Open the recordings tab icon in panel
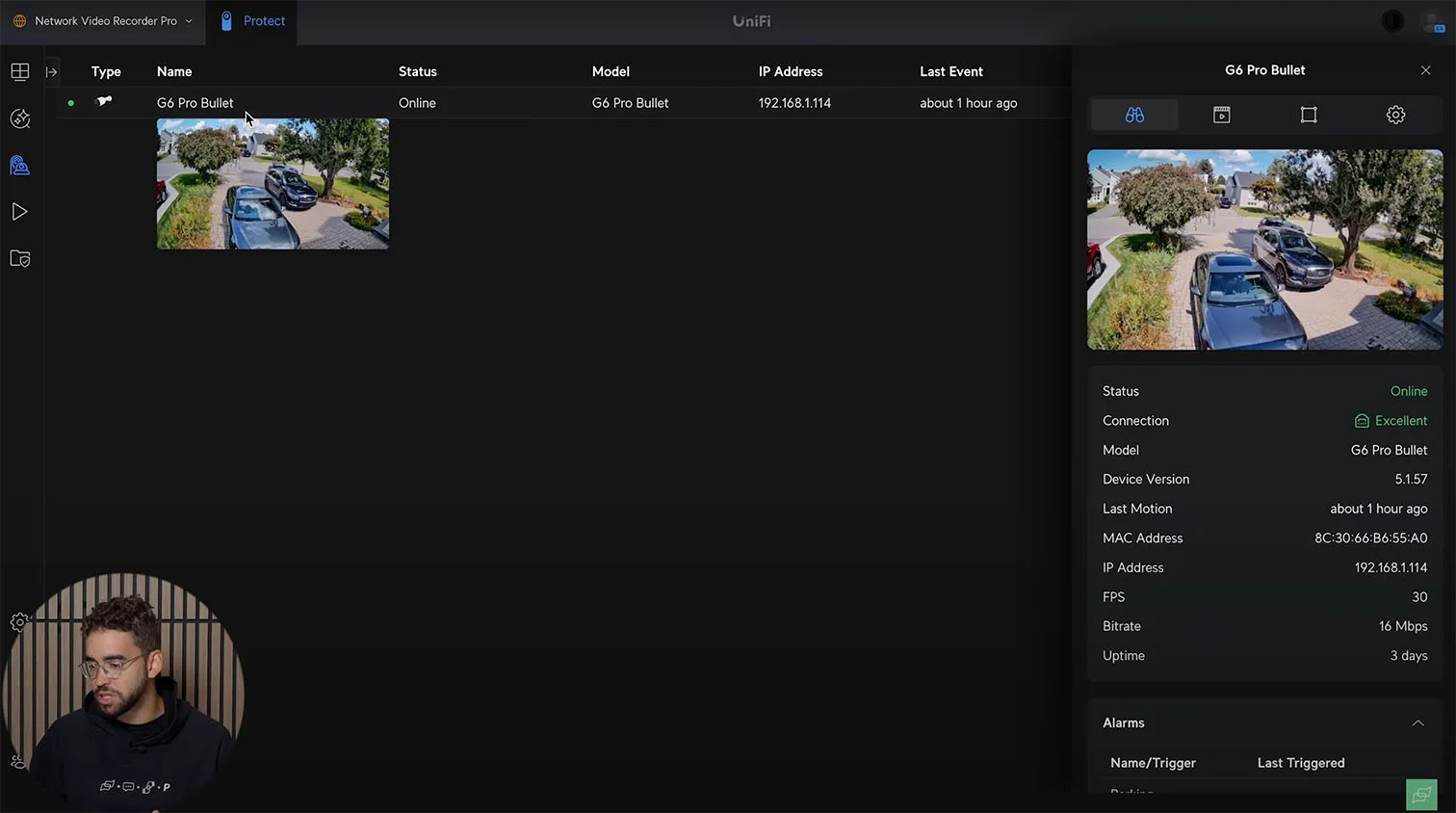The image size is (1456, 813). tap(1222, 115)
